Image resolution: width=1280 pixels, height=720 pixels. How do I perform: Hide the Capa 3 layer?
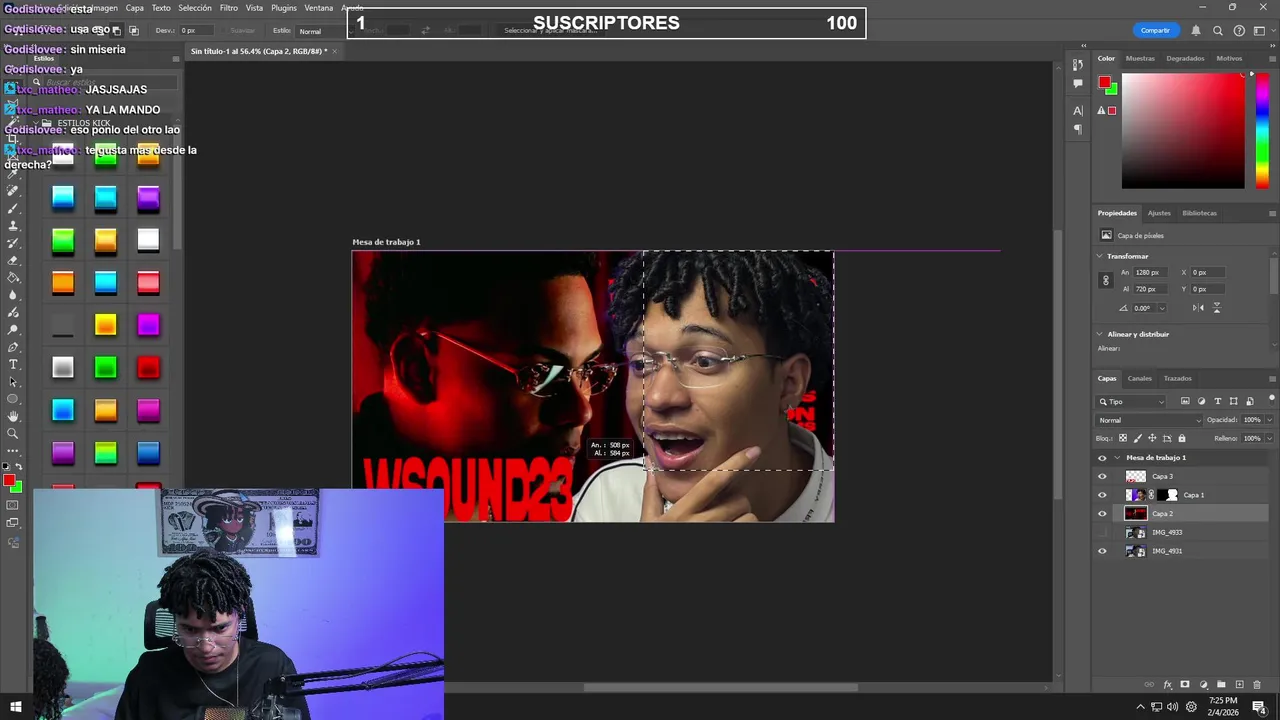[1102, 476]
